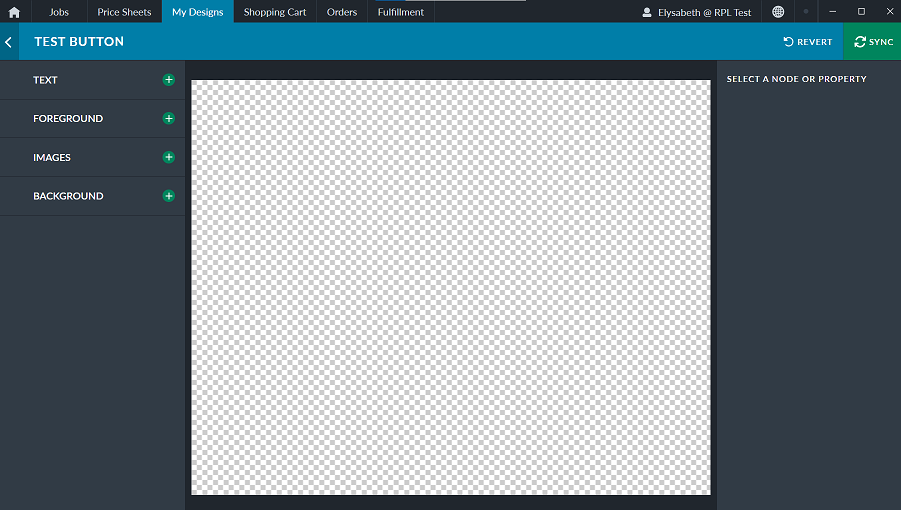The width and height of the screenshot is (901, 510).
Task: Add a new Background node
Action: click(169, 196)
